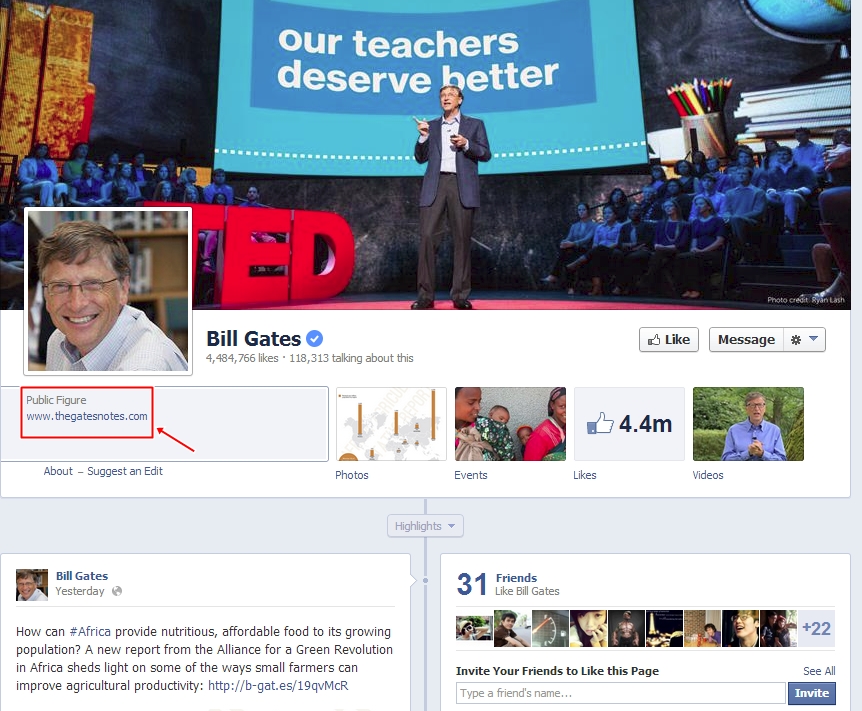Click the #Africa hashtag
862x711 pixels.
point(90,632)
